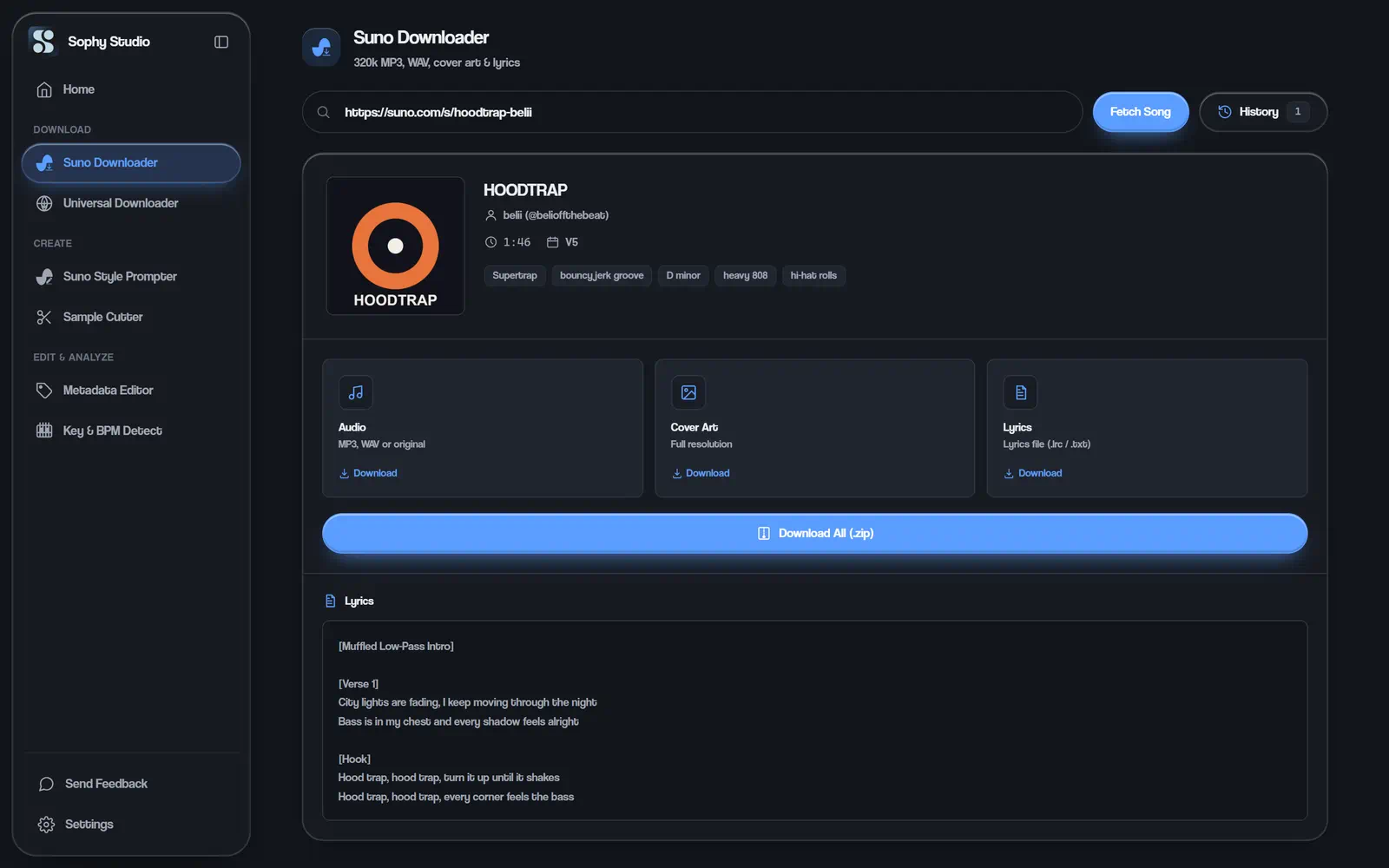Open Universal Downloader page

131,203
